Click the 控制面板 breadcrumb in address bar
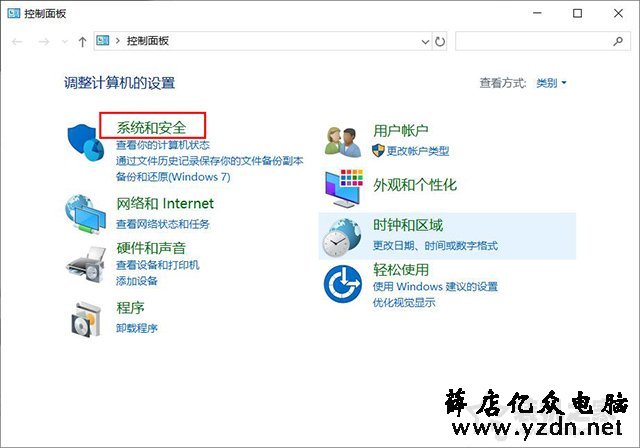This screenshot has width=640, height=448. click(148, 41)
